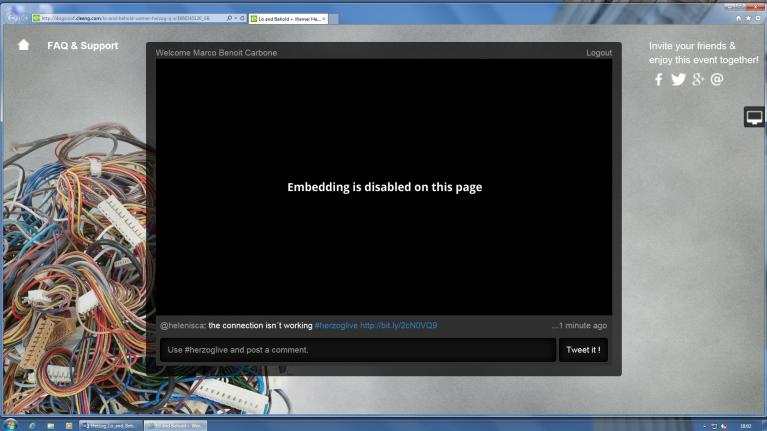Log out via the Logout link

click(x=598, y=53)
